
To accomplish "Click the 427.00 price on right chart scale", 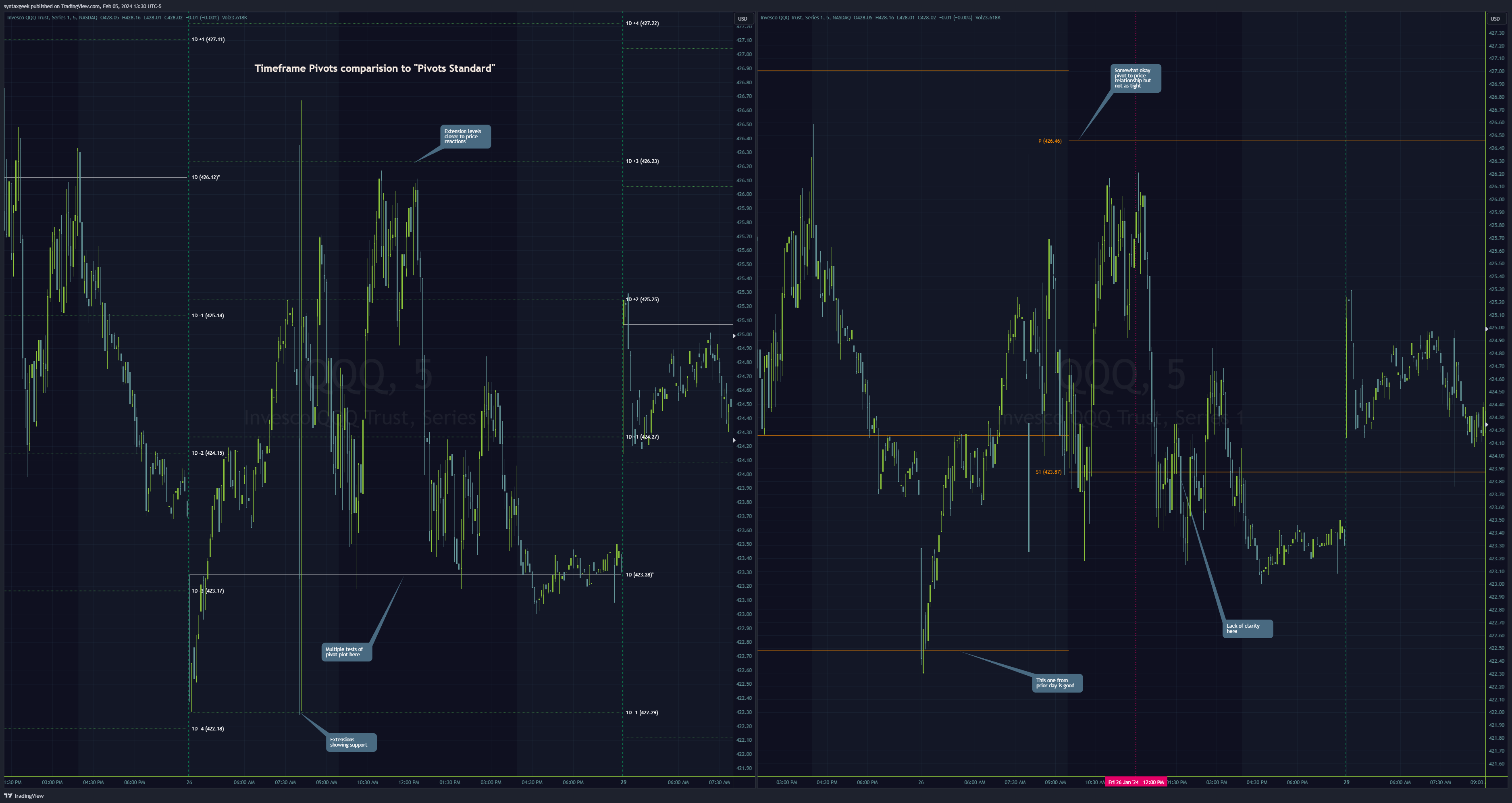I will pyautogui.click(x=1497, y=72).
